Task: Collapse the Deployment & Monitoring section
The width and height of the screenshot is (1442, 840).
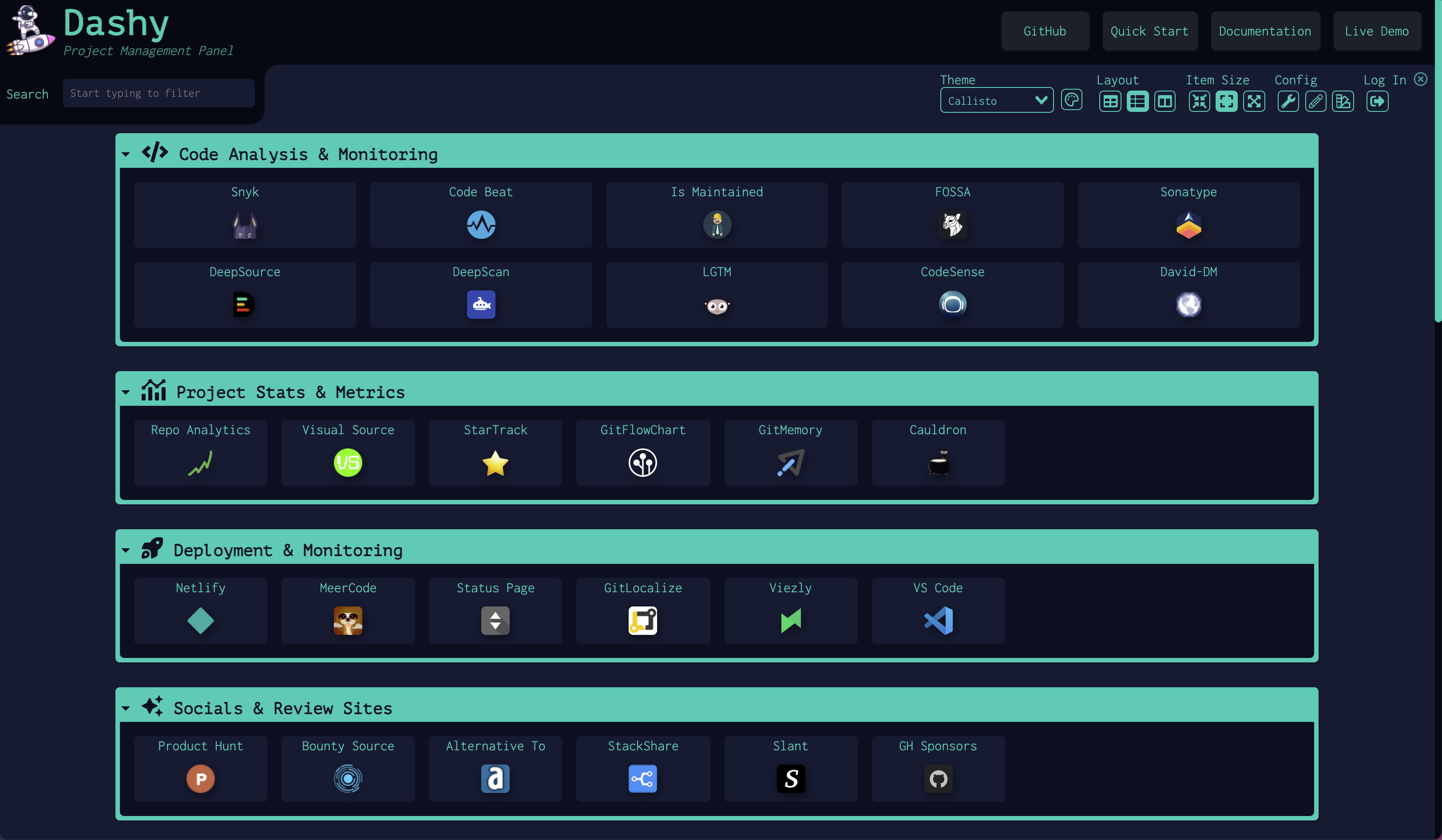Action: tap(126, 551)
